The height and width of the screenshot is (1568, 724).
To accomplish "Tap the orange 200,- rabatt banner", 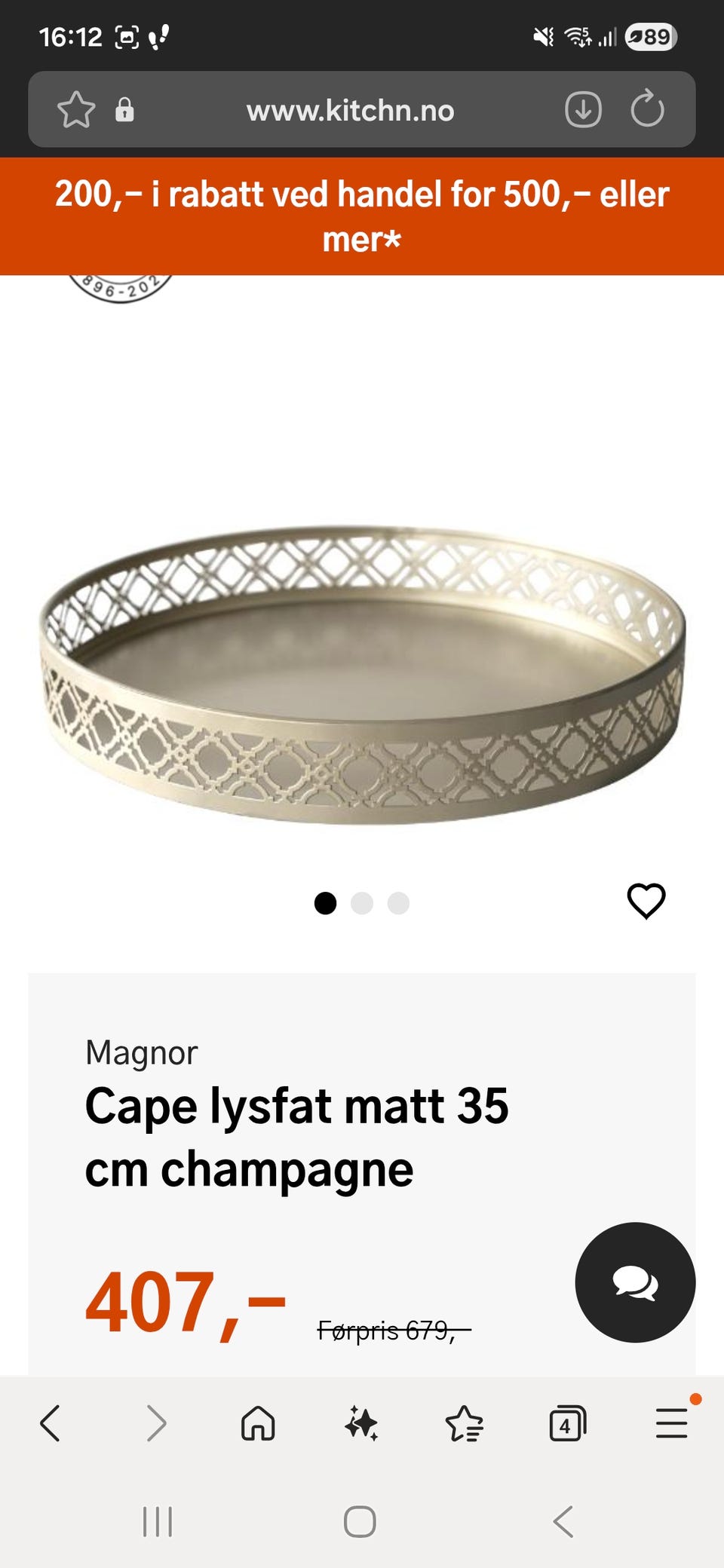I will click(x=362, y=216).
